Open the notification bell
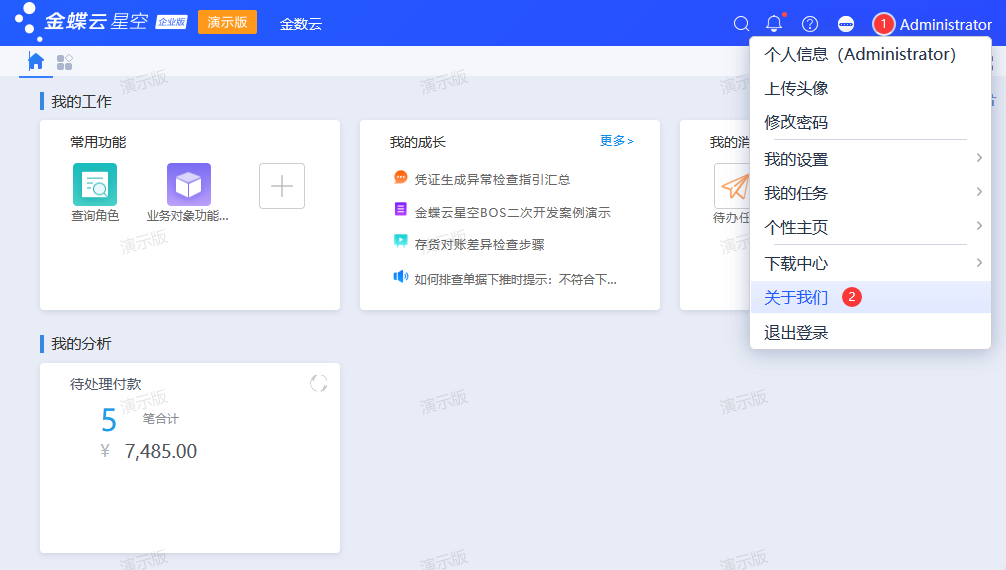Viewport: 1006px width, 570px height. pyautogui.click(x=774, y=24)
